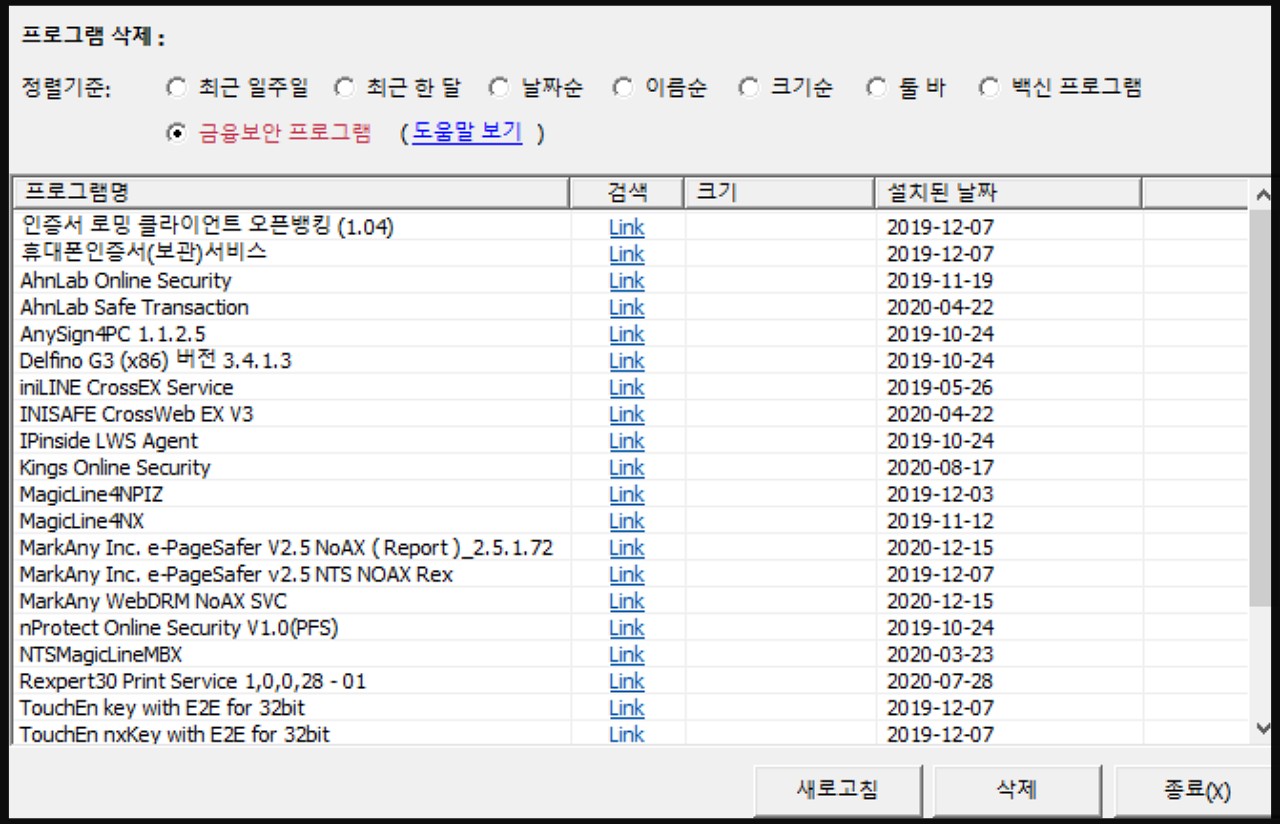Click the 검색 column header
This screenshot has width=1280, height=824.
coord(627,192)
